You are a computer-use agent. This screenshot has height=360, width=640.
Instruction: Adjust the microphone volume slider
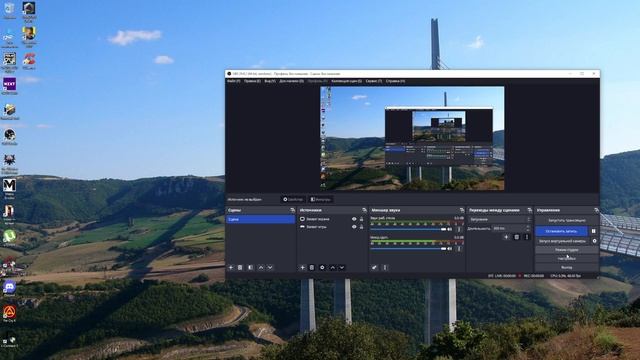coord(408,249)
